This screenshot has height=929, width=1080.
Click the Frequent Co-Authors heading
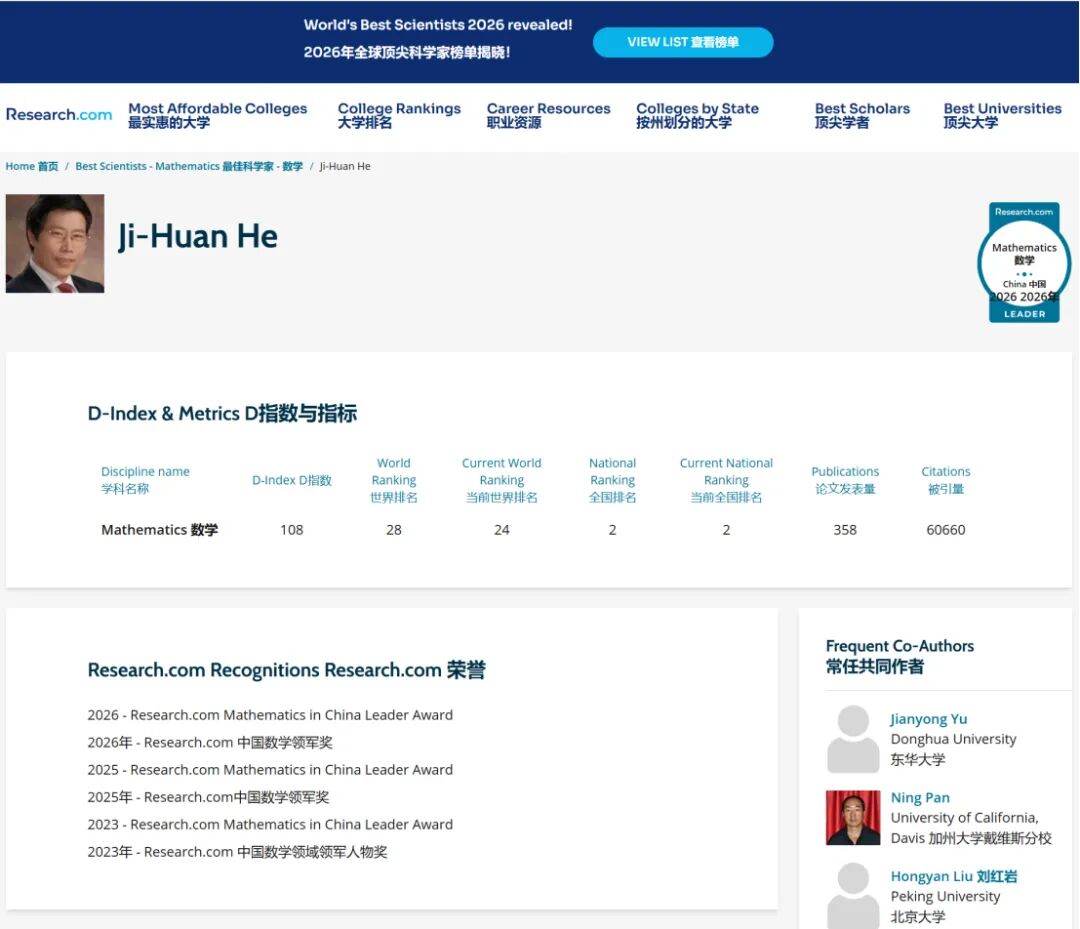(x=900, y=656)
